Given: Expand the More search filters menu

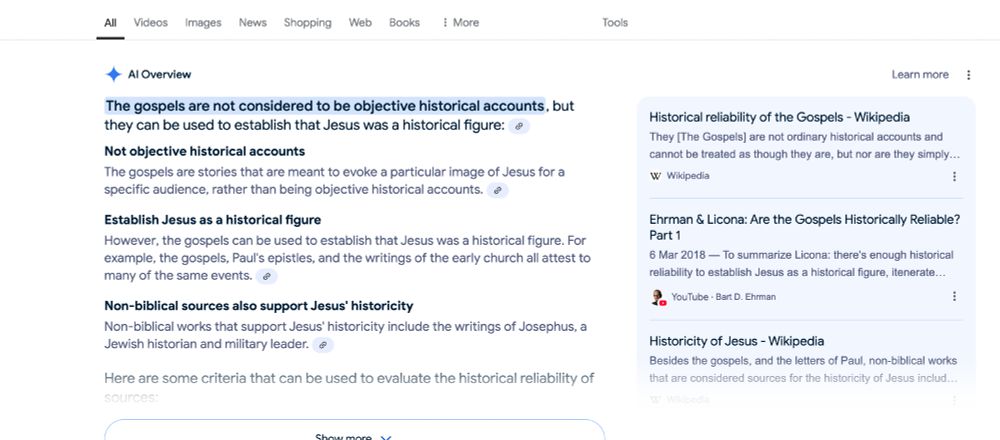Looking at the screenshot, I should coord(460,22).
